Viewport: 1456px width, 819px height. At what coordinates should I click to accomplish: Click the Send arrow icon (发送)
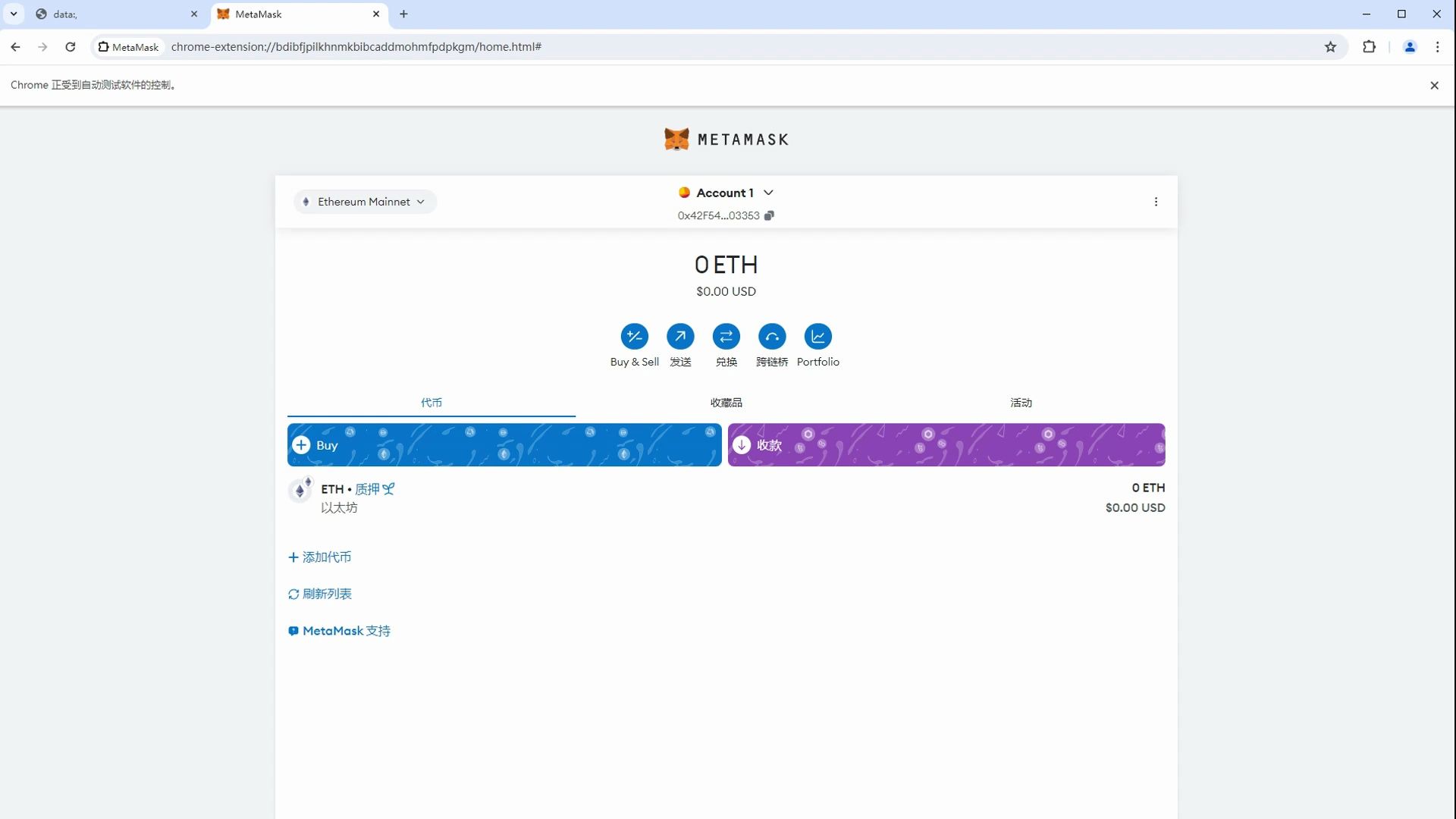[x=680, y=336]
